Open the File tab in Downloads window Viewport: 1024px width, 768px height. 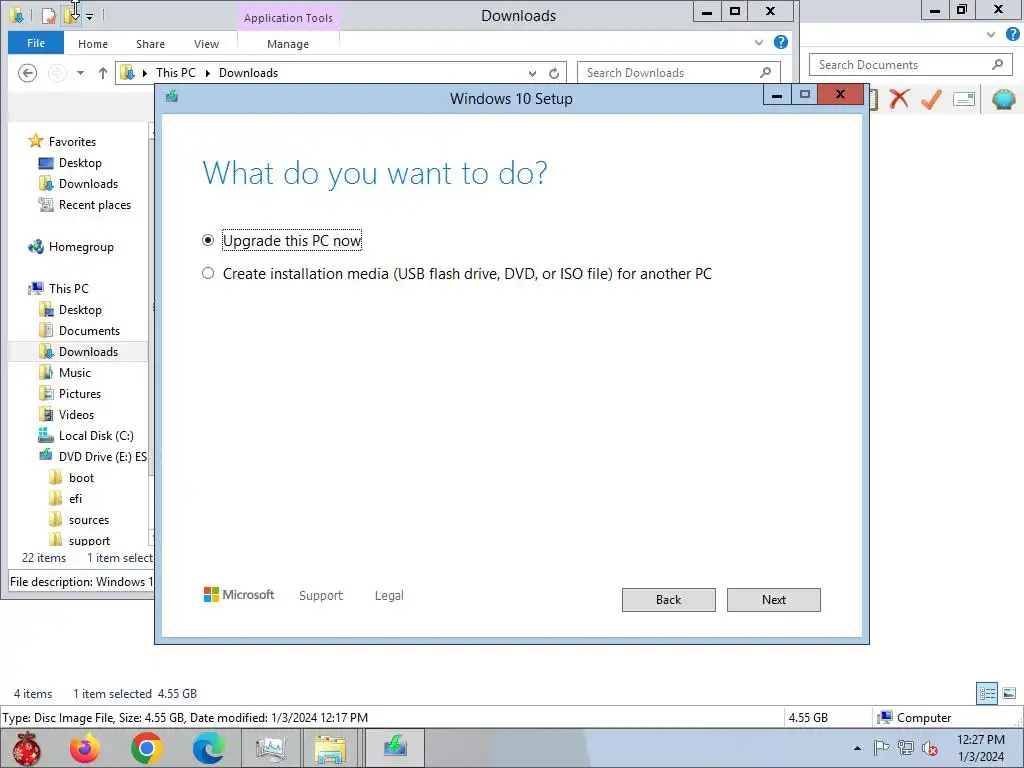tap(36, 43)
